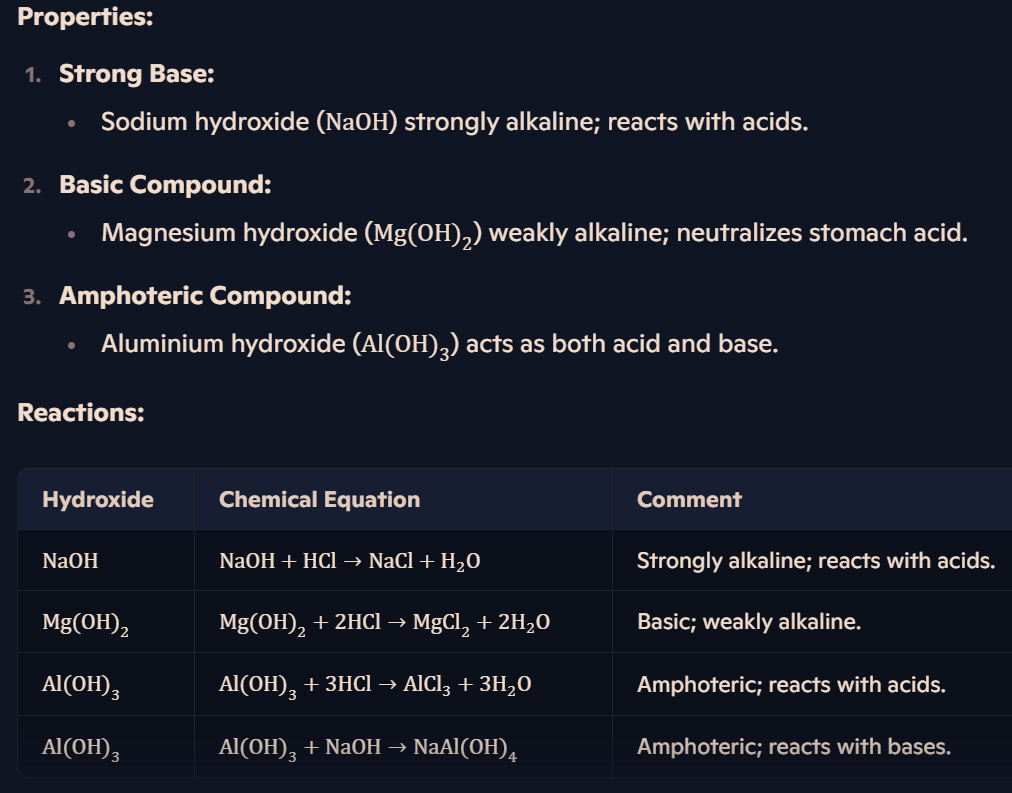Click 'Basic; weakly alkaline.' comment
This screenshot has width=1012, height=793.
click(x=749, y=622)
